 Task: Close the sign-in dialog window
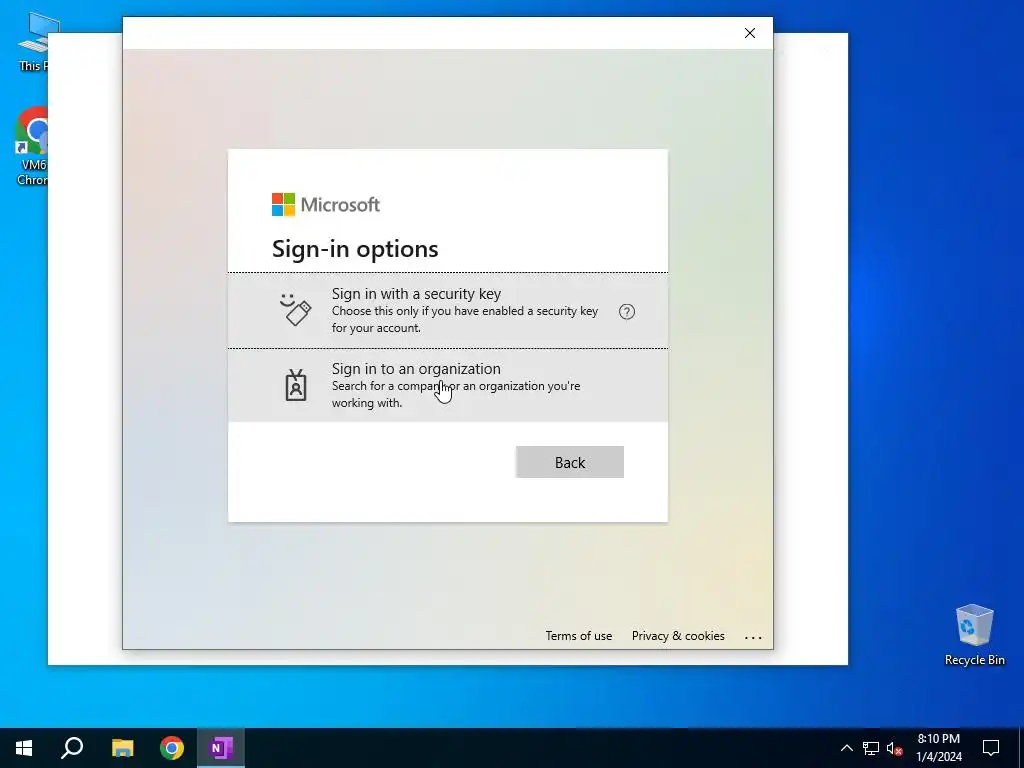coord(750,33)
